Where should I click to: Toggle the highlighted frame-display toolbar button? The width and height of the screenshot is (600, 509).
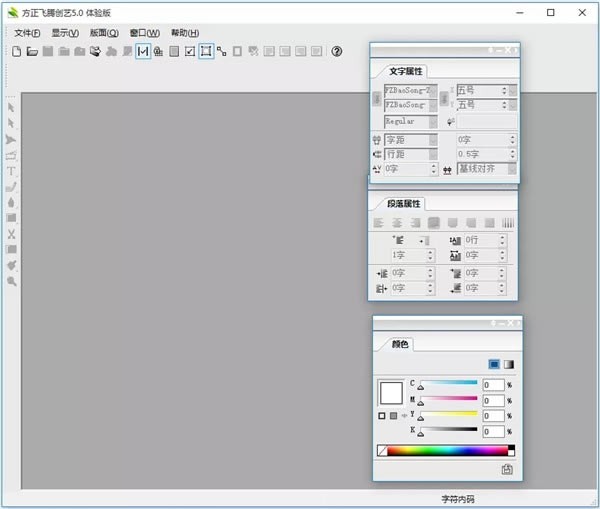coord(206,51)
